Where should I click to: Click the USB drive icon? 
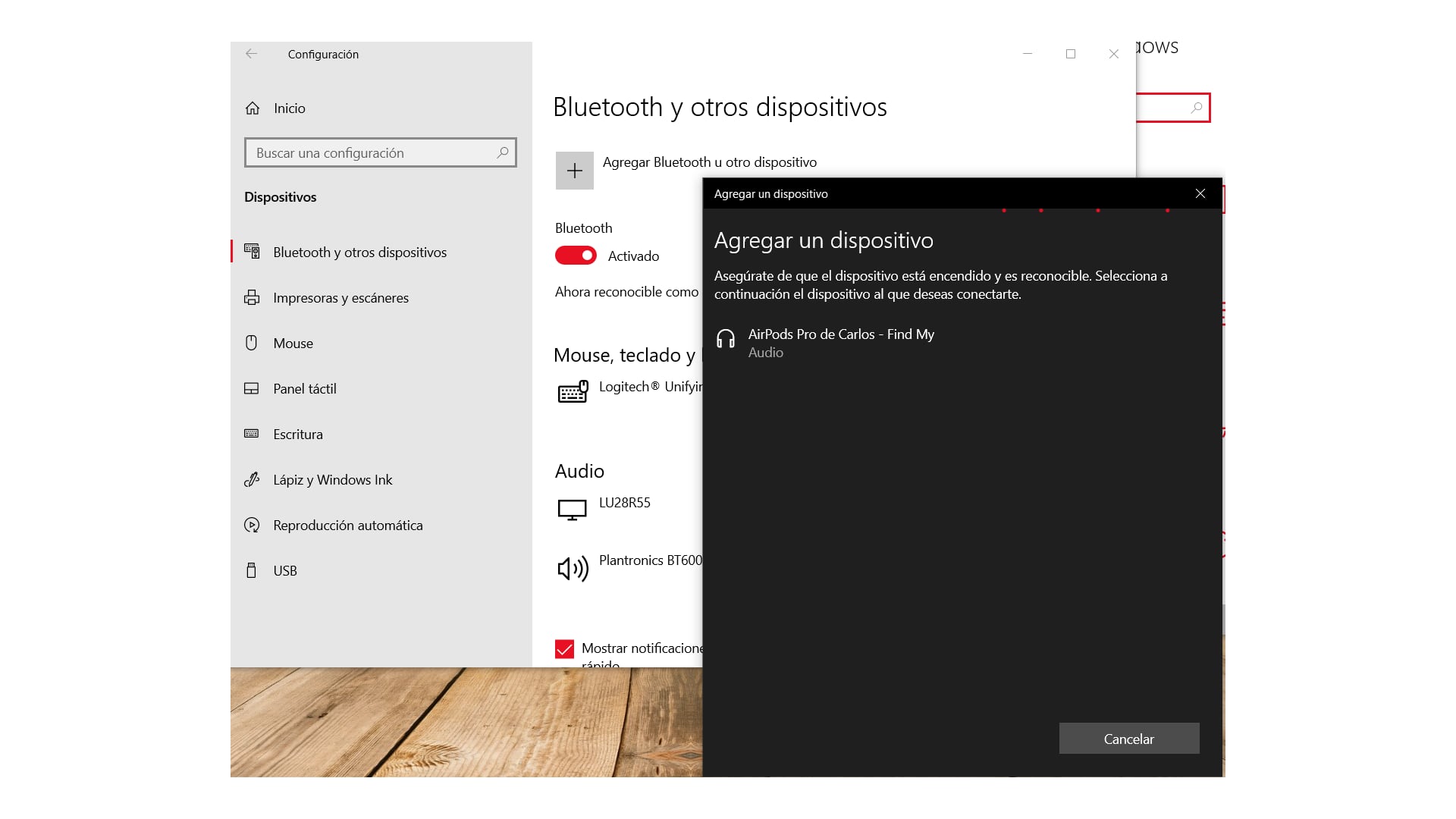[252, 570]
